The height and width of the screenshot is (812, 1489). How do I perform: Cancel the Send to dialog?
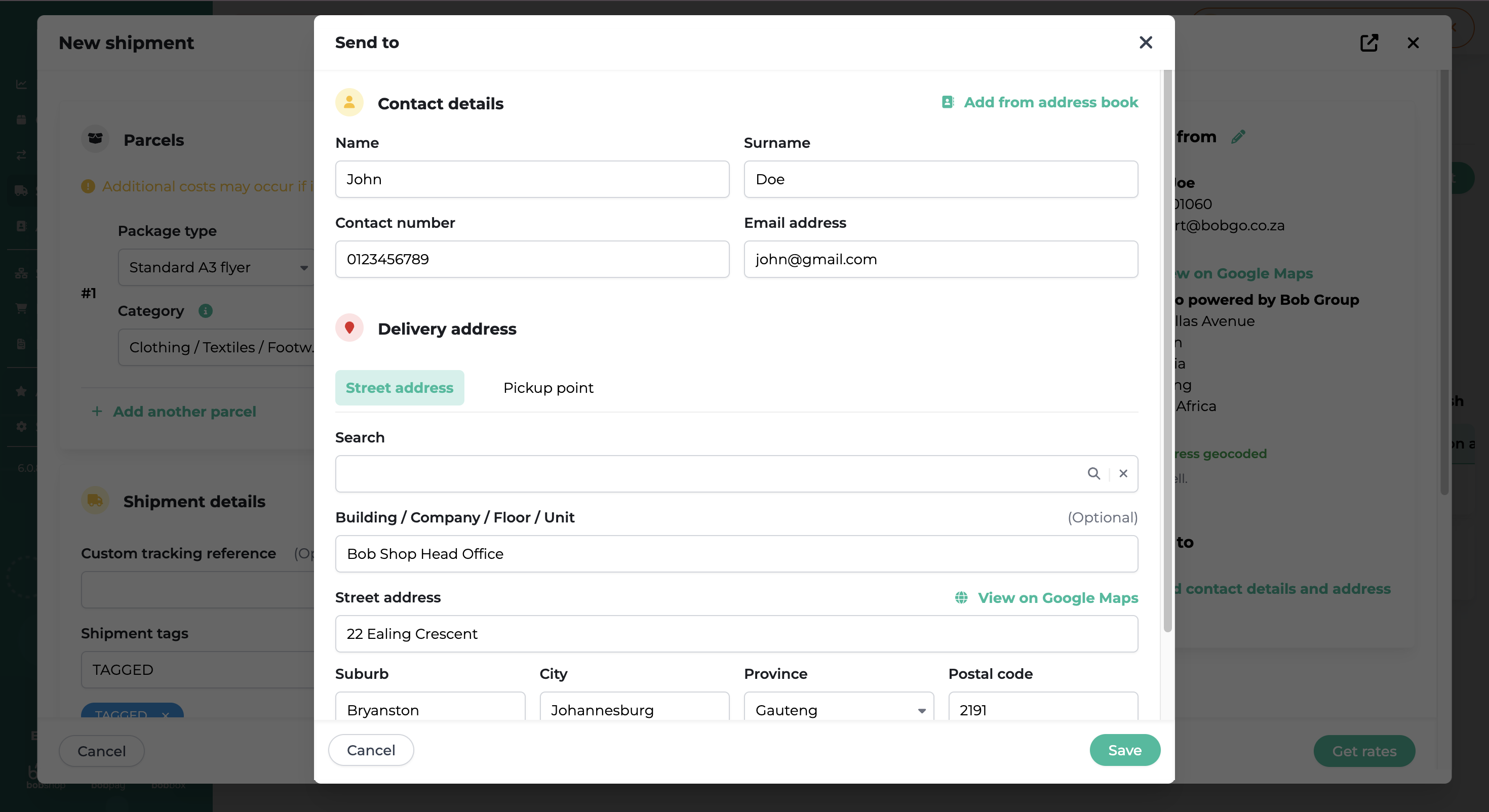pyautogui.click(x=371, y=750)
